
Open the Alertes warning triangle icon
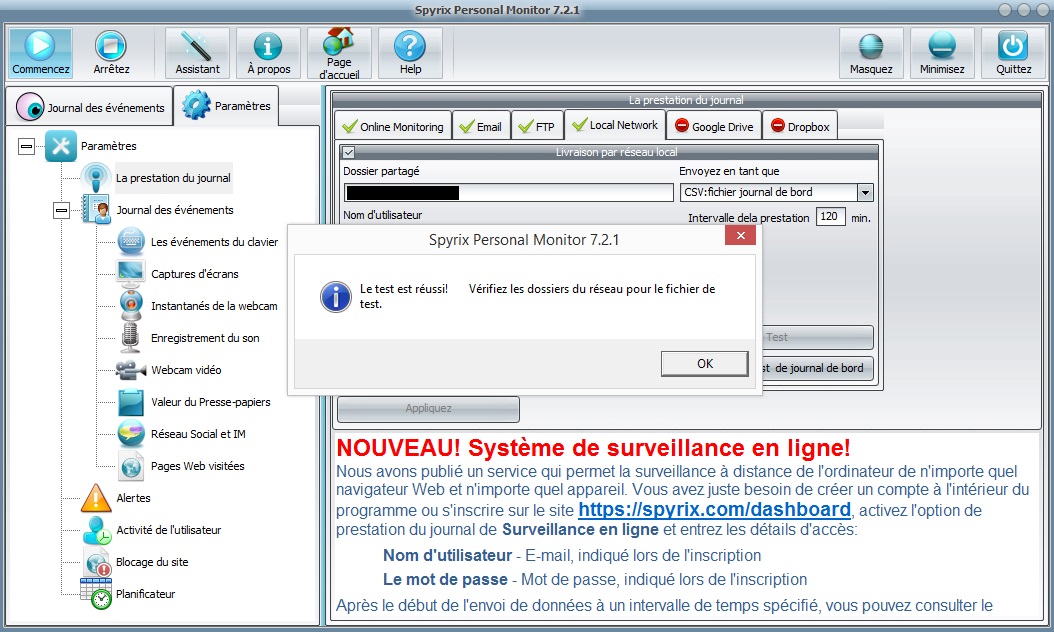click(95, 498)
